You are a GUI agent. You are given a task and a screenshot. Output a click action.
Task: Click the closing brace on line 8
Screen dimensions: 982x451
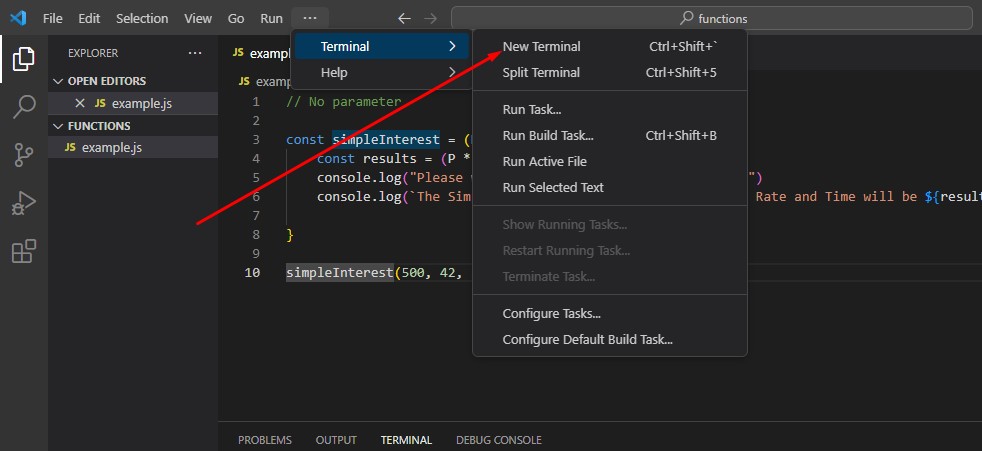click(289, 235)
